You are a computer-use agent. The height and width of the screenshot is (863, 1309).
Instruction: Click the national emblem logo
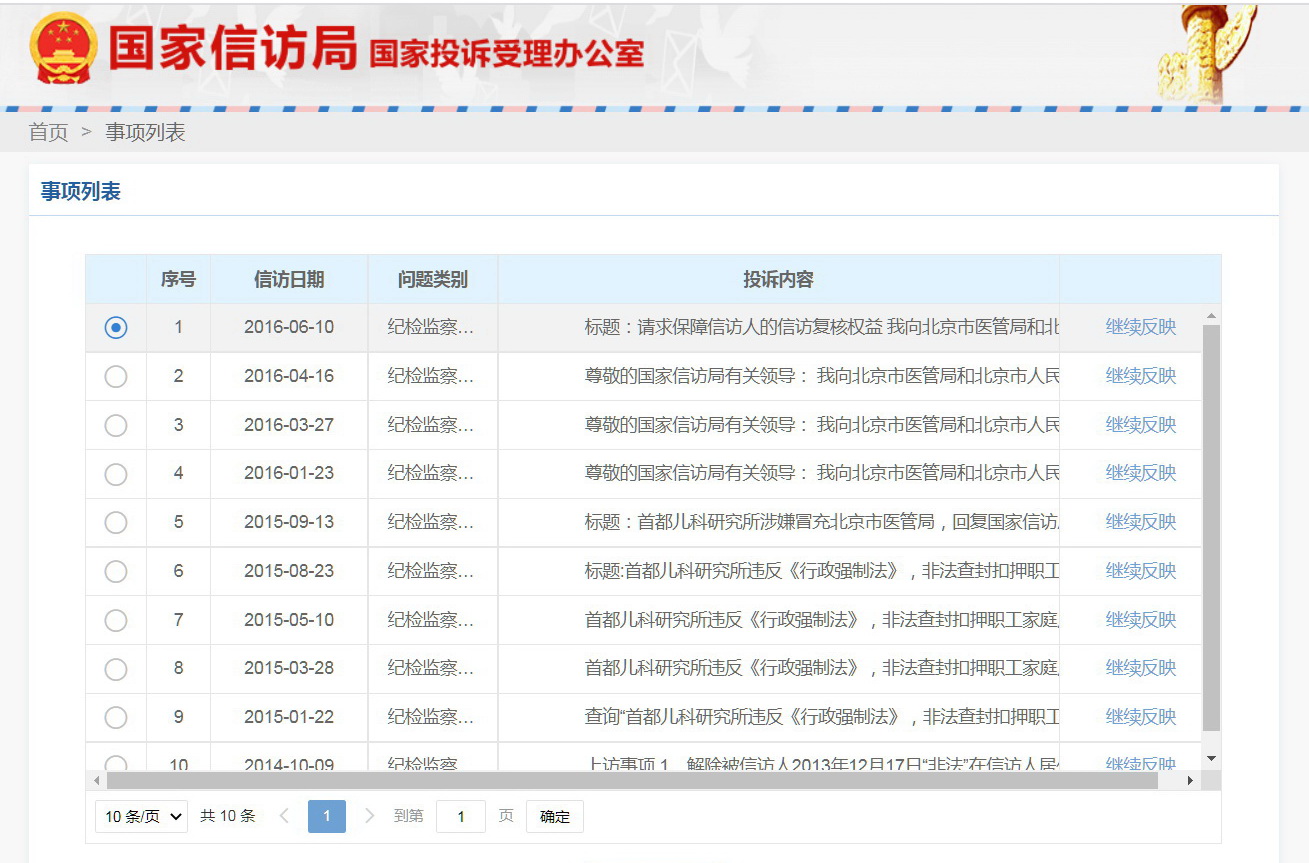click(64, 49)
